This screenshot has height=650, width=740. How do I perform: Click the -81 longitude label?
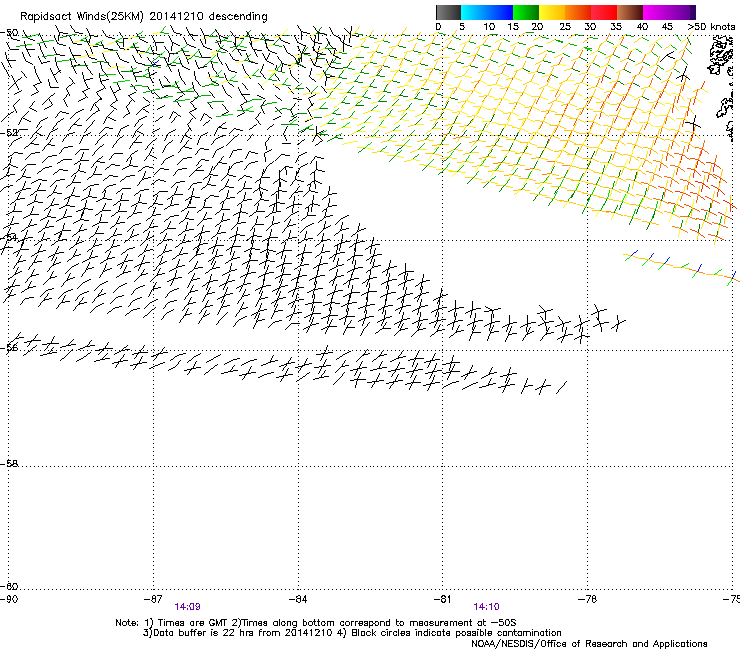442,599
